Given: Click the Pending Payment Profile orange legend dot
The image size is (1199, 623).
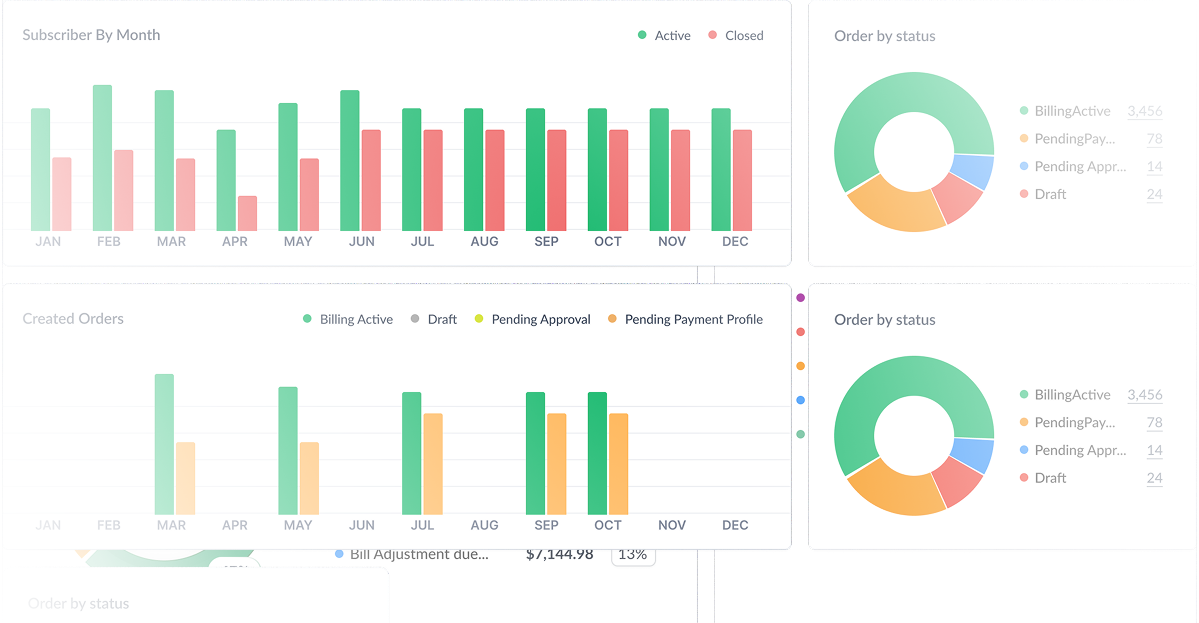Looking at the screenshot, I should 613,320.
